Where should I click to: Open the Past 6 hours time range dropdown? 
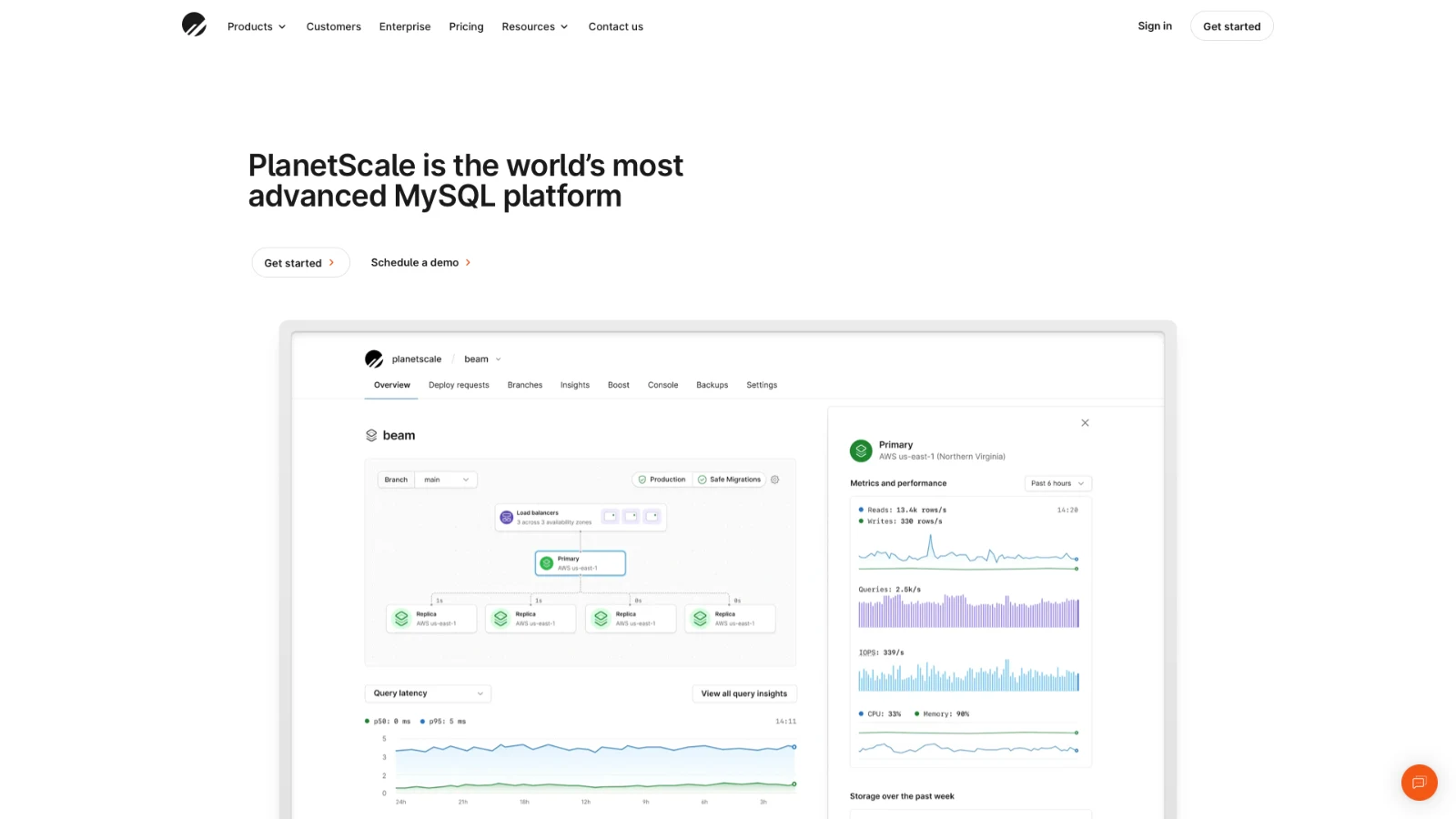click(x=1057, y=483)
